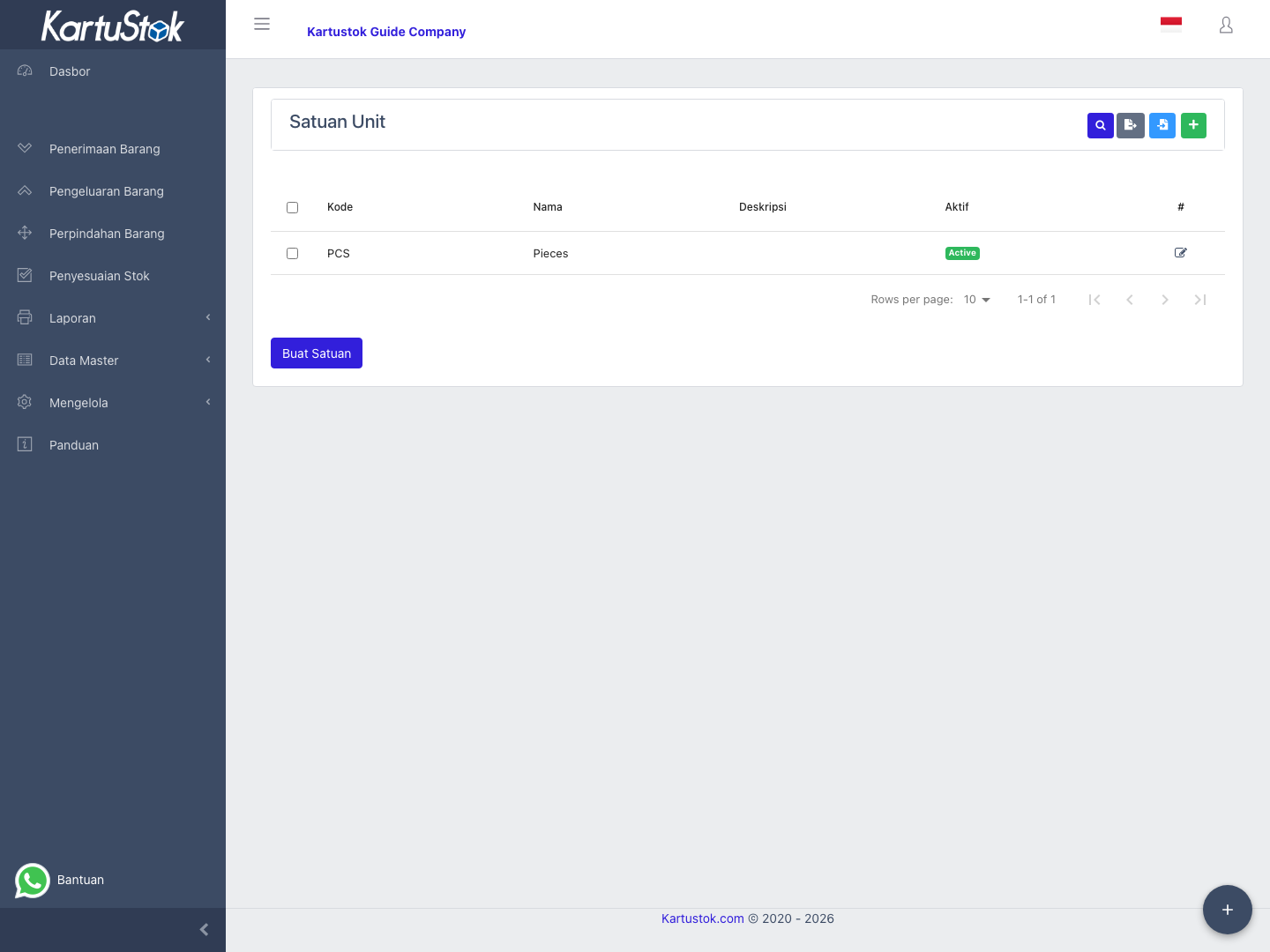The height and width of the screenshot is (952, 1270).
Task: Click the Nama column header
Action: tap(548, 207)
